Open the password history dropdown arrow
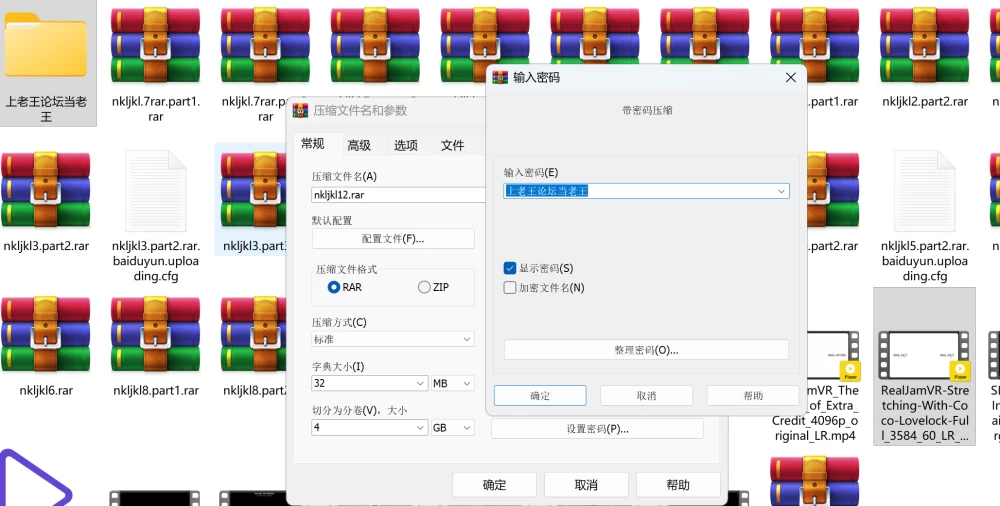The width and height of the screenshot is (1000, 506). (781, 191)
